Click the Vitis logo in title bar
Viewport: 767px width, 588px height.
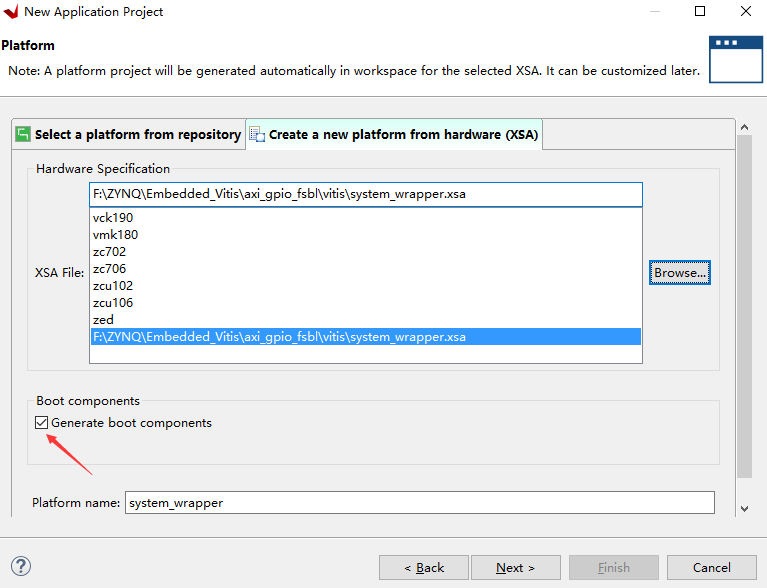pos(11,12)
